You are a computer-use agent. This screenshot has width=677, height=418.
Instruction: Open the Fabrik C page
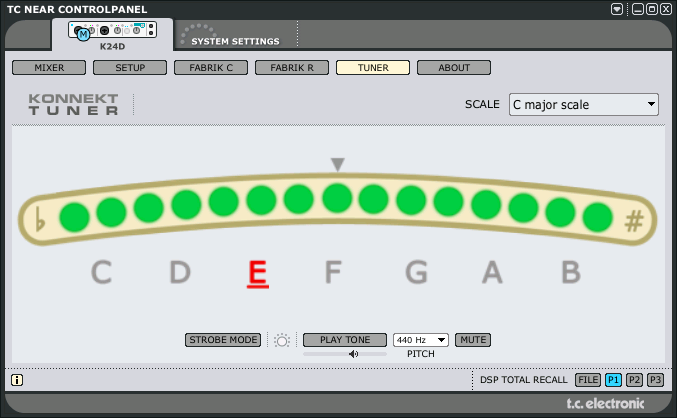point(210,68)
